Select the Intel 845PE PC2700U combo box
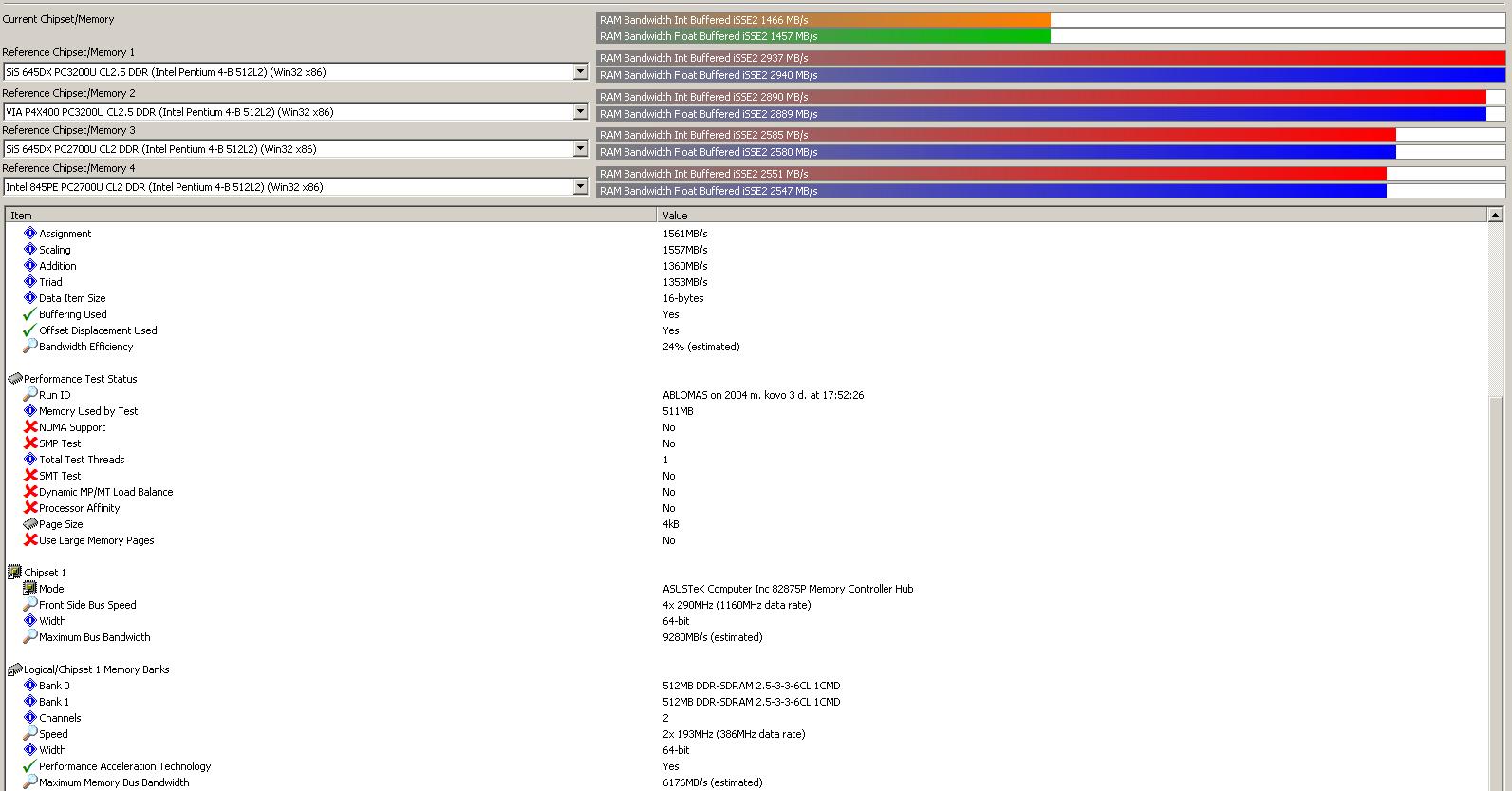Image resolution: width=1512 pixels, height=791 pixels. click(x=296, y=187)
